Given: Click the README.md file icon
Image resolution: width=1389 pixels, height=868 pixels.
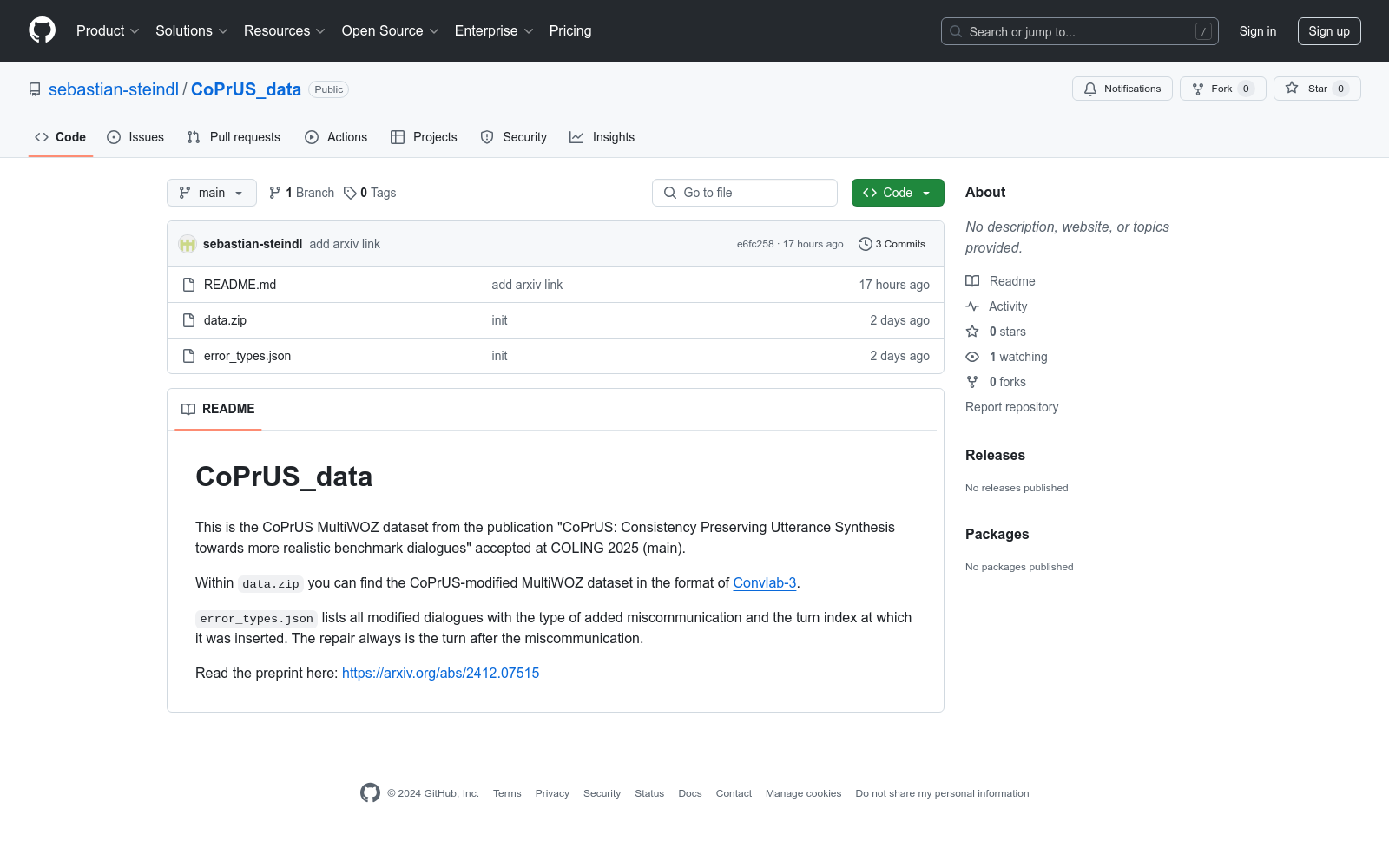Looking at the screenshot, I should tap(189, 285).
